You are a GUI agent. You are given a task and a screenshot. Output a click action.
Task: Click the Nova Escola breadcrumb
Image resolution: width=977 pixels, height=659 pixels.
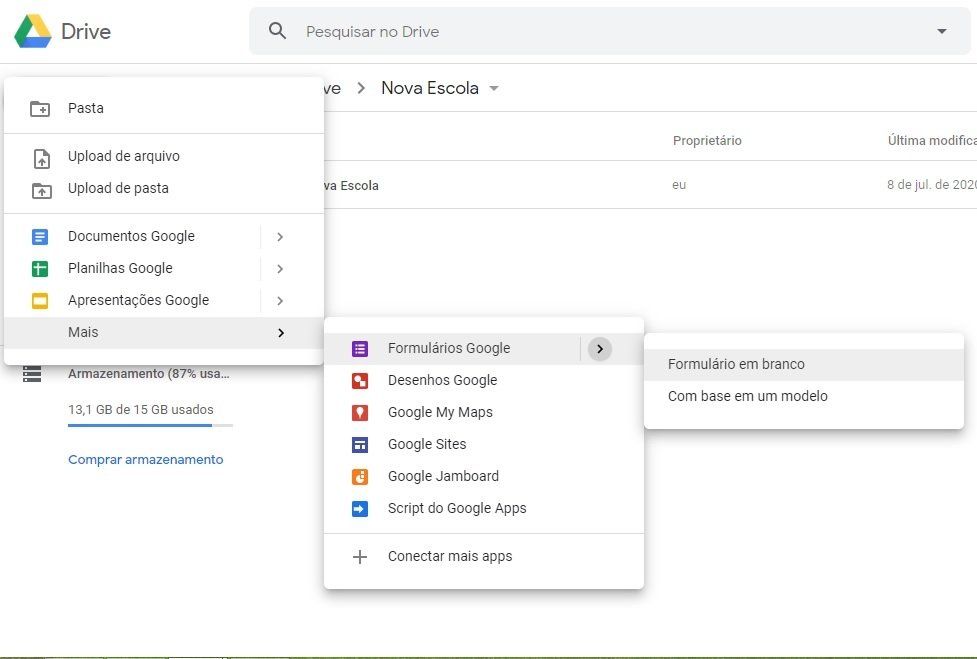coord(430,88)
